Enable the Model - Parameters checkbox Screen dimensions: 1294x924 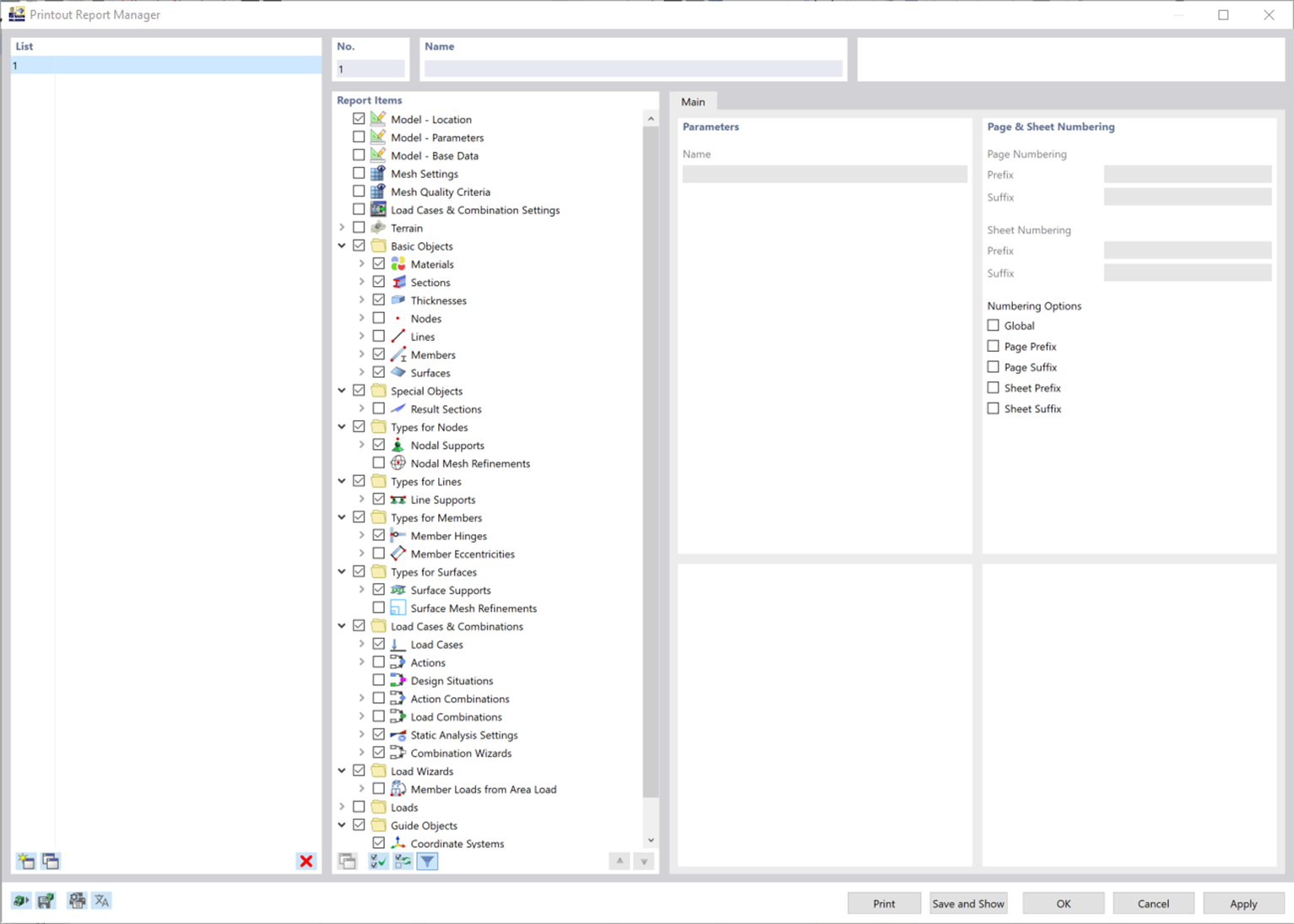(359, 136)
